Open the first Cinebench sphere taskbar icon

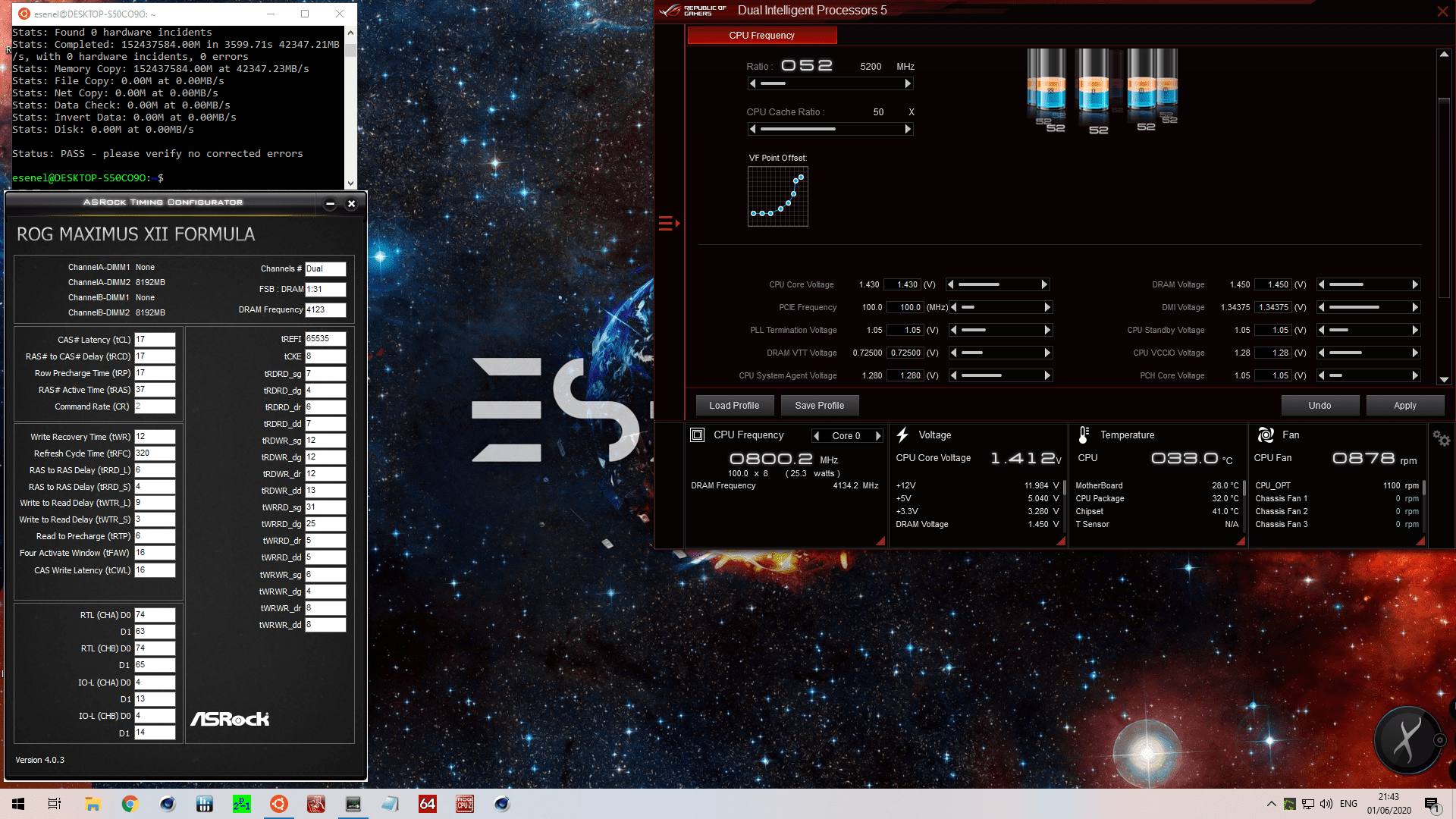pos(167,804)
